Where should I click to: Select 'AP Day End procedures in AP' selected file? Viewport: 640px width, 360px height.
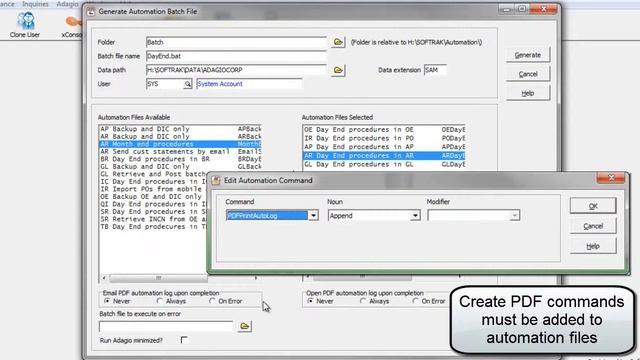click(384, 147)
